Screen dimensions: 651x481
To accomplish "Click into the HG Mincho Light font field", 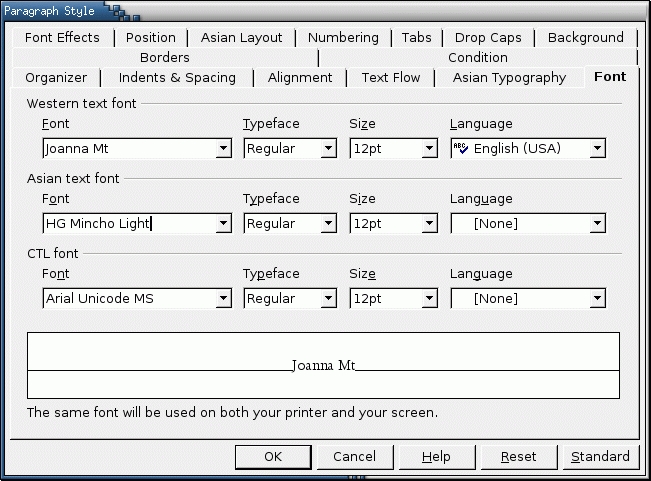I will pos(129,224).
